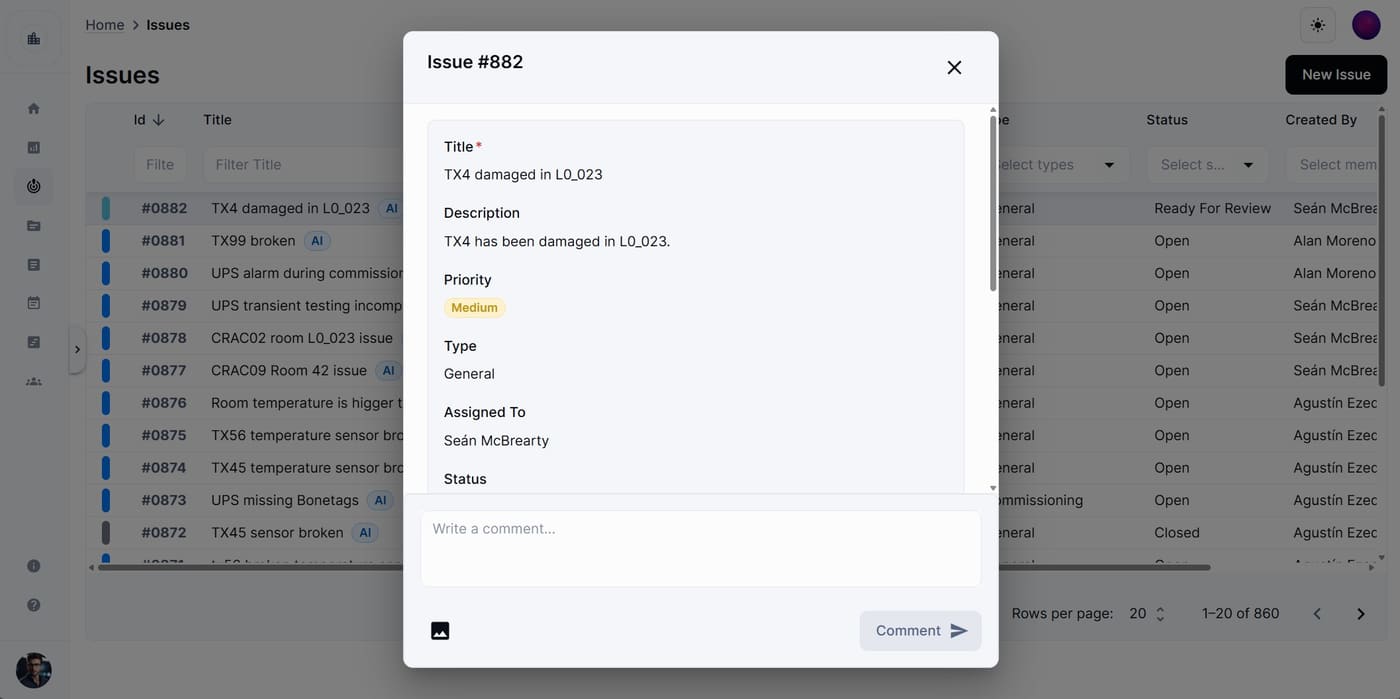The image size is (1400, 699).
Task: Go to Home breadcrumb link
Action: [x=105, y=25]
